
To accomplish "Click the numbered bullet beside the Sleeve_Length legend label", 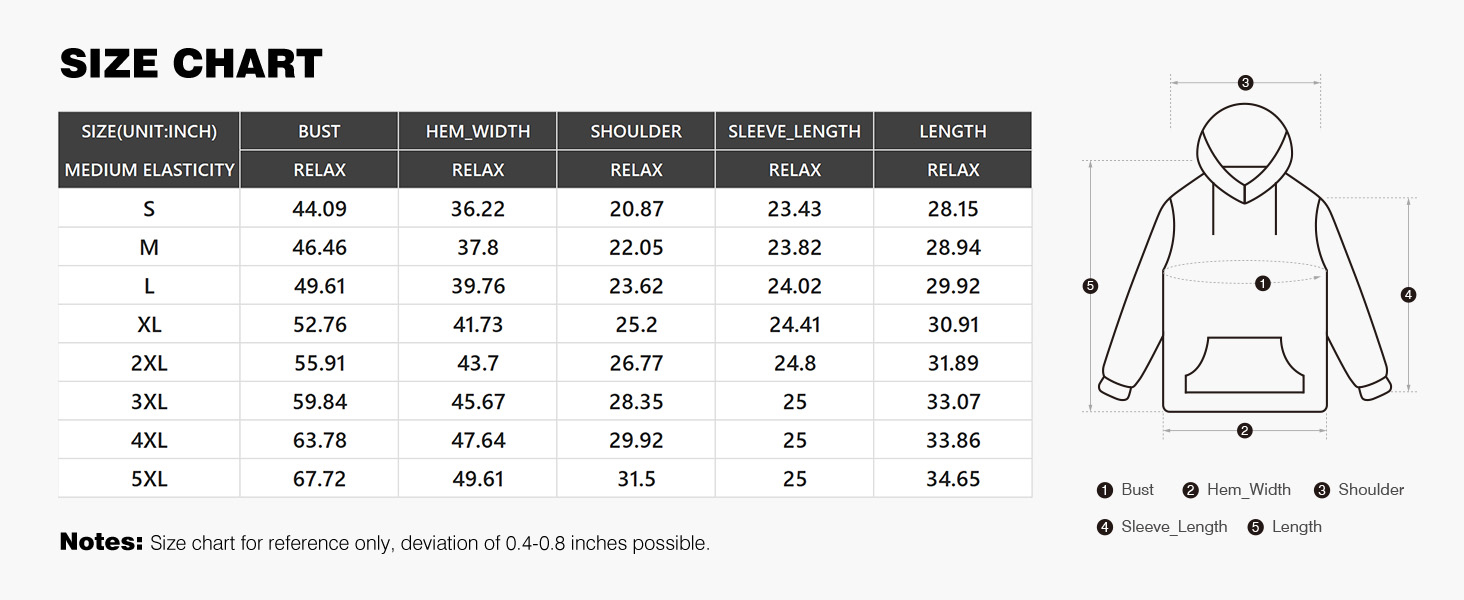I will click(x=1105, y=527).
